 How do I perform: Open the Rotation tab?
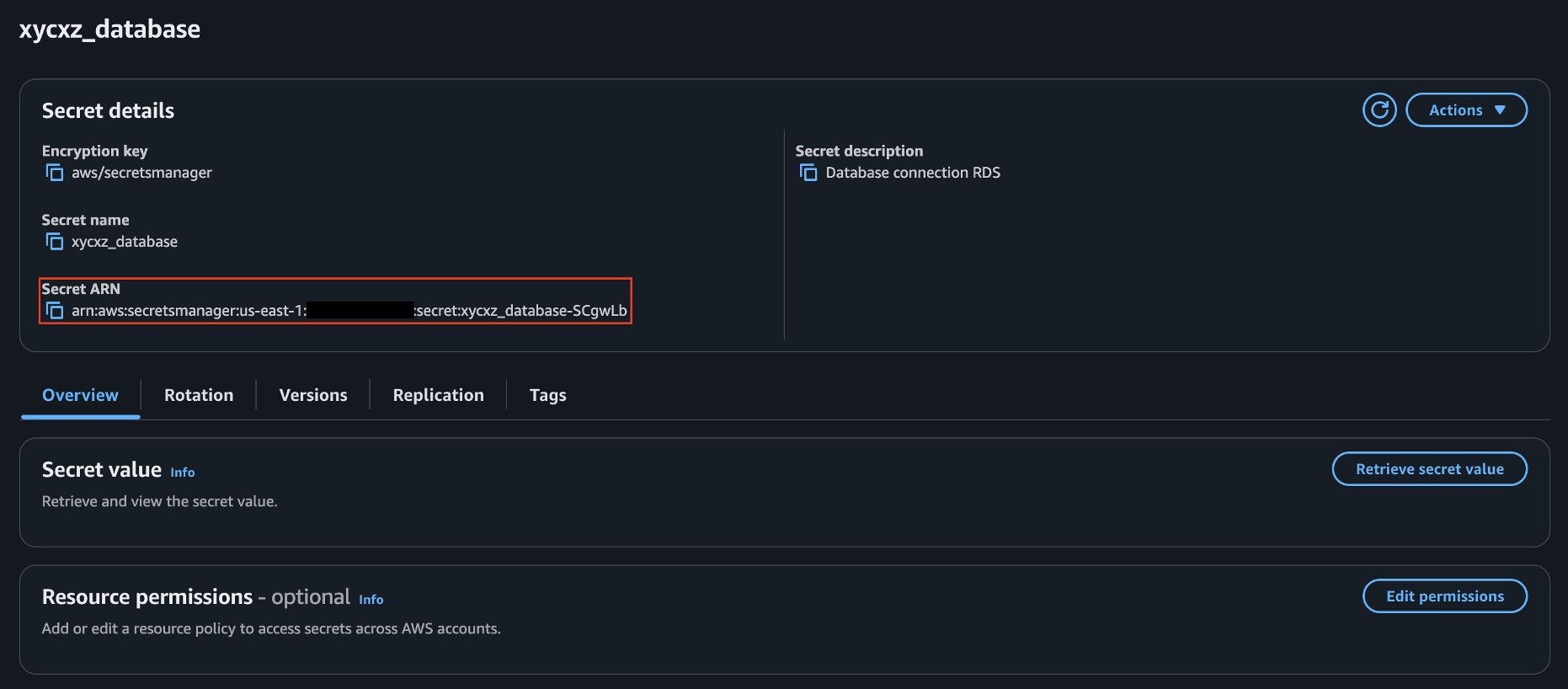tap(199, 395)
